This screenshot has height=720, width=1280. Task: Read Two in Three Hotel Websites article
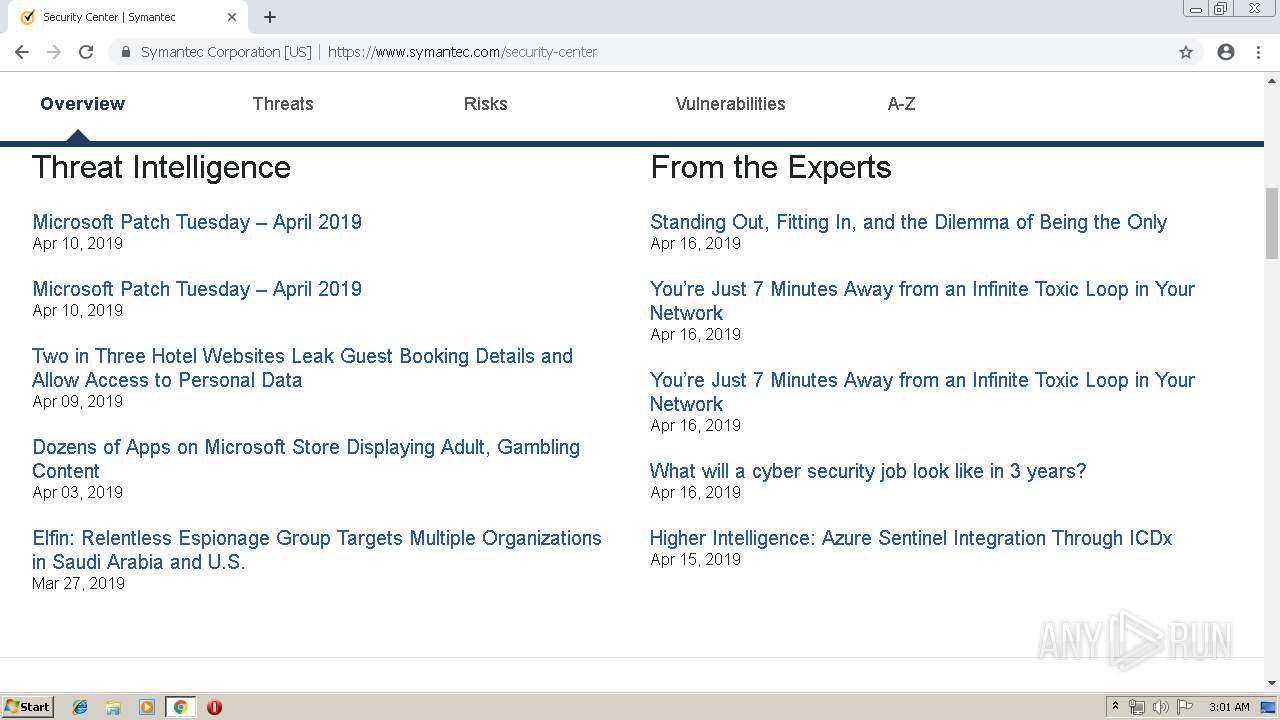point(302,368)
